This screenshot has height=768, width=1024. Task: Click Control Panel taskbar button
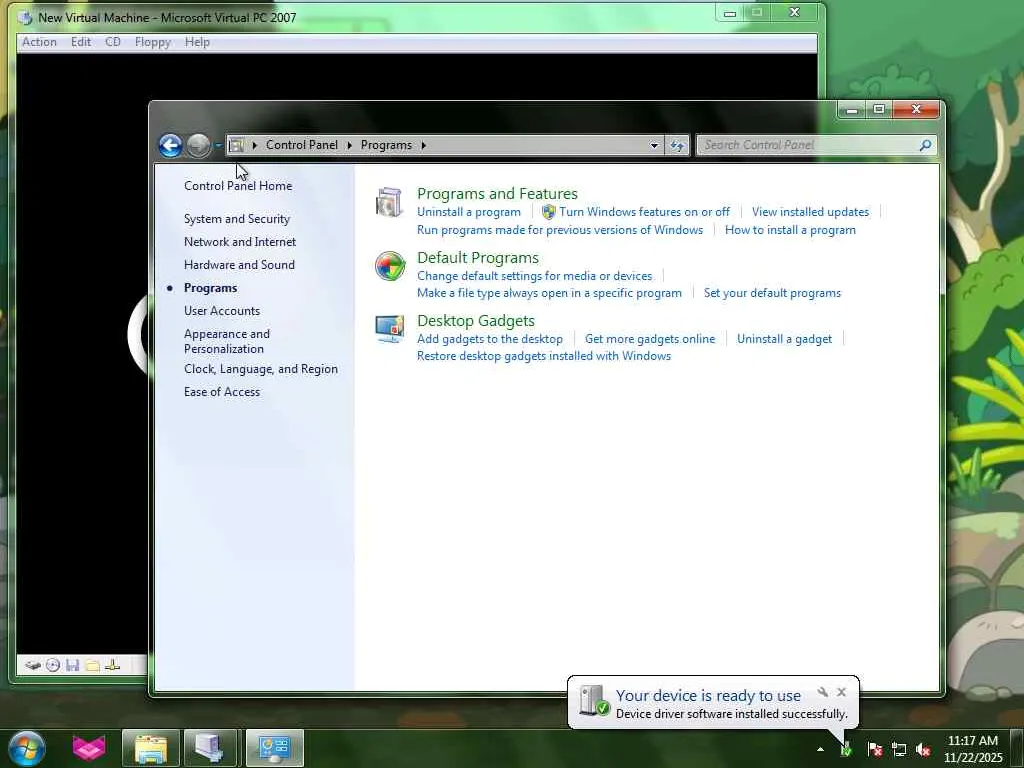(x=275, y=748)
